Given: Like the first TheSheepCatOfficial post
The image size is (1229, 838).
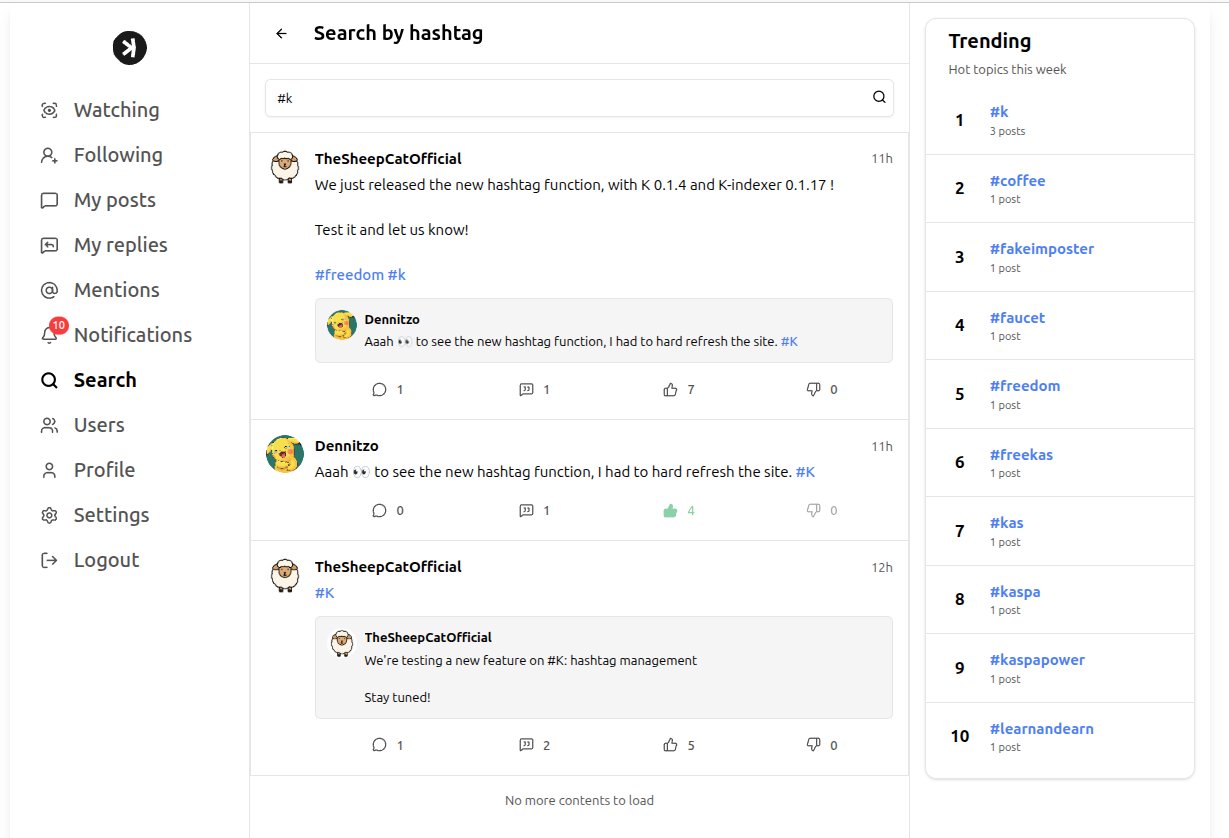Looking at the screenshot, I should pos(670,389).
